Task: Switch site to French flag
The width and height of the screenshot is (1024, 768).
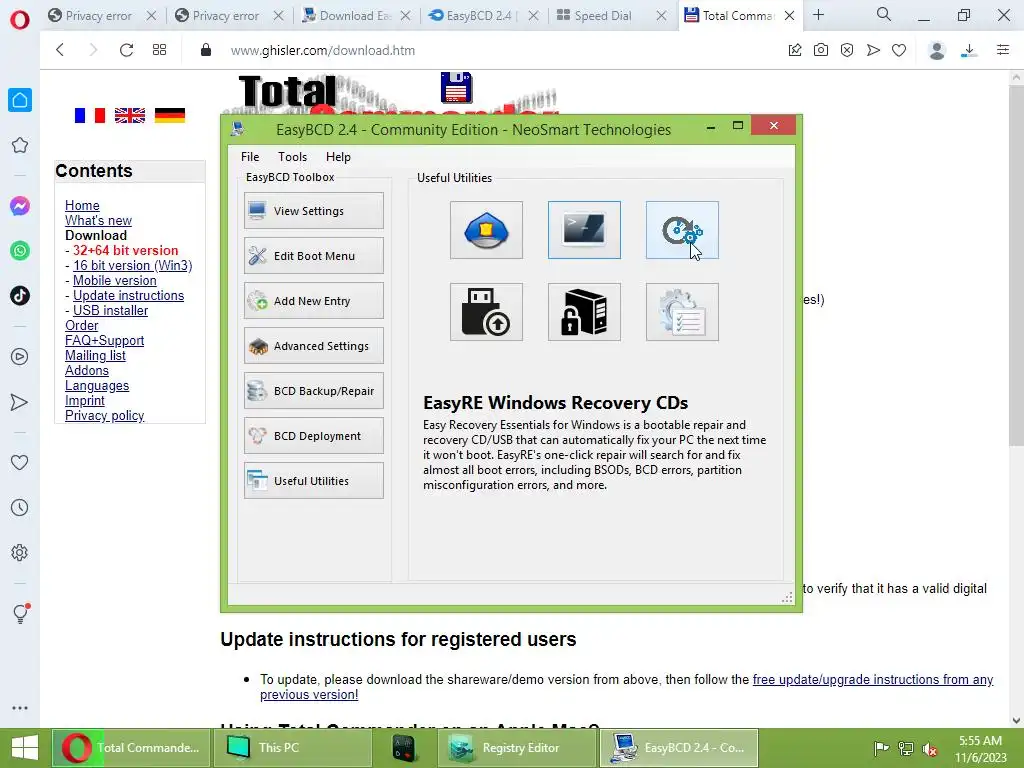Action: coord(89,116)
